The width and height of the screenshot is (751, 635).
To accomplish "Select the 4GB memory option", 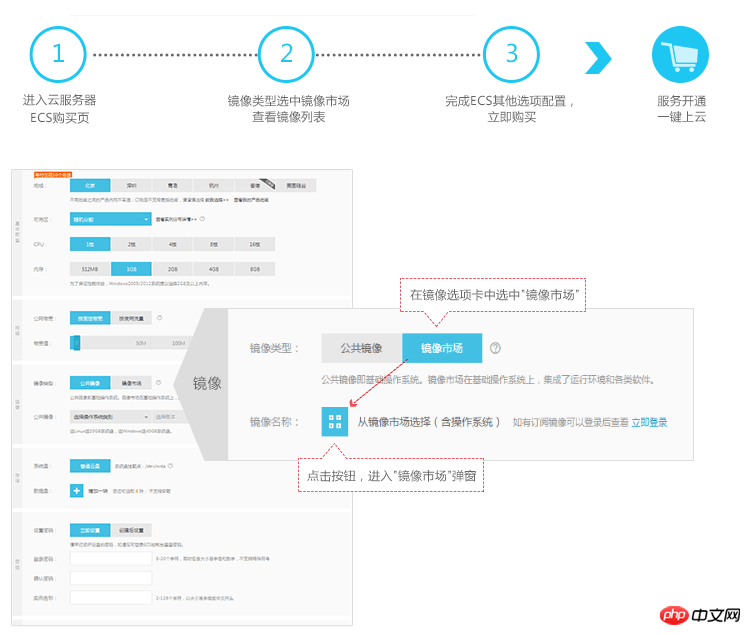I will pos(214,269).
